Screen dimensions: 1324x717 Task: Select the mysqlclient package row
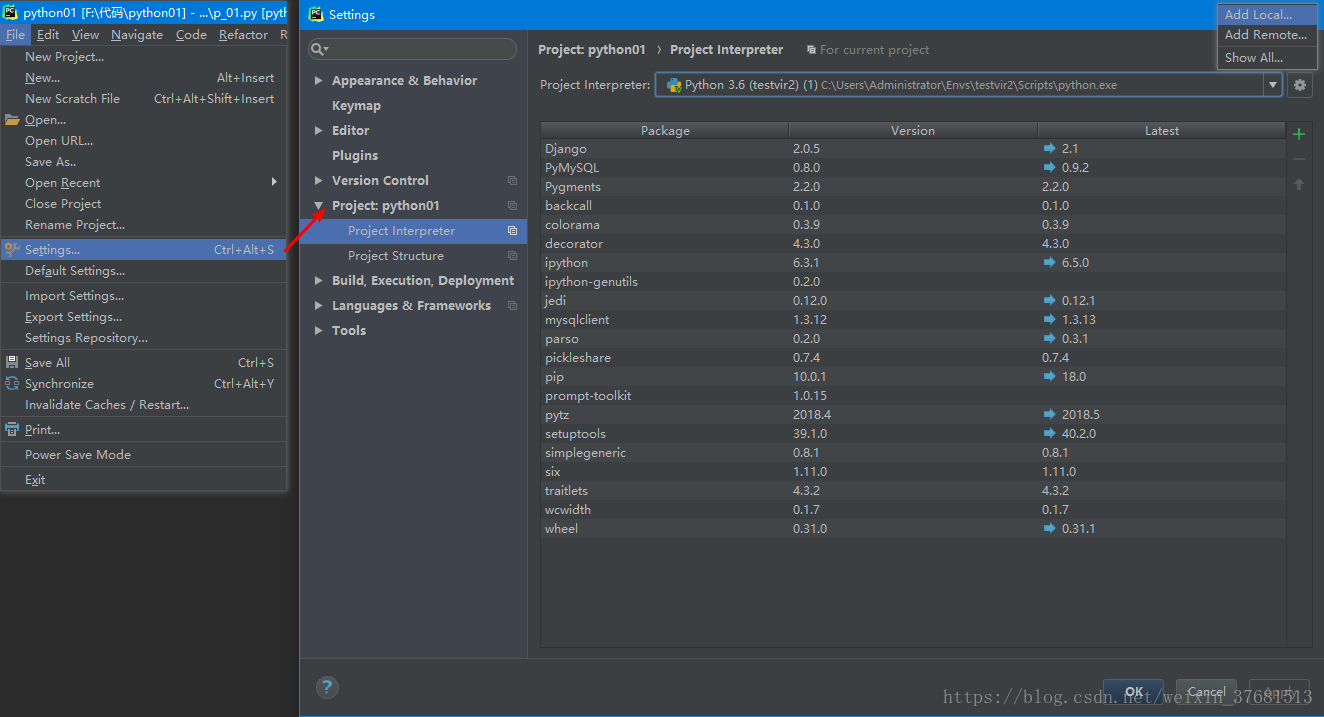913,319
